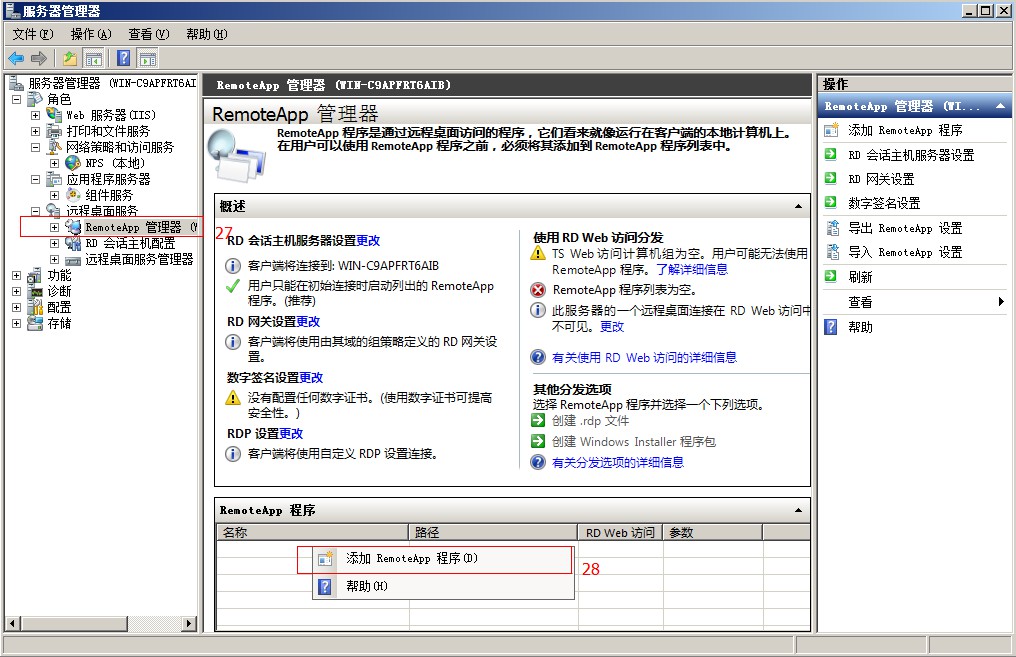Click the 参数 column header

click(x=713, y=533)
